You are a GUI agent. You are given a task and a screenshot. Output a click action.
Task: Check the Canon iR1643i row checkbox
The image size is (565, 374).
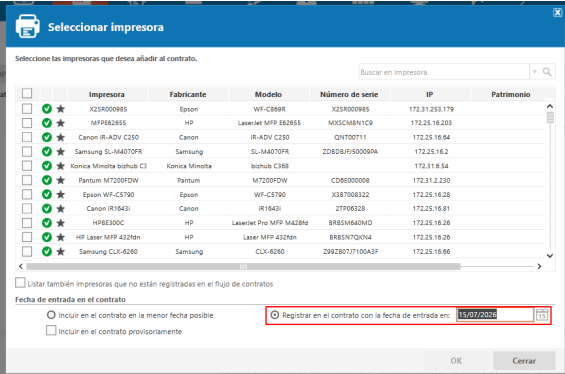27,209
